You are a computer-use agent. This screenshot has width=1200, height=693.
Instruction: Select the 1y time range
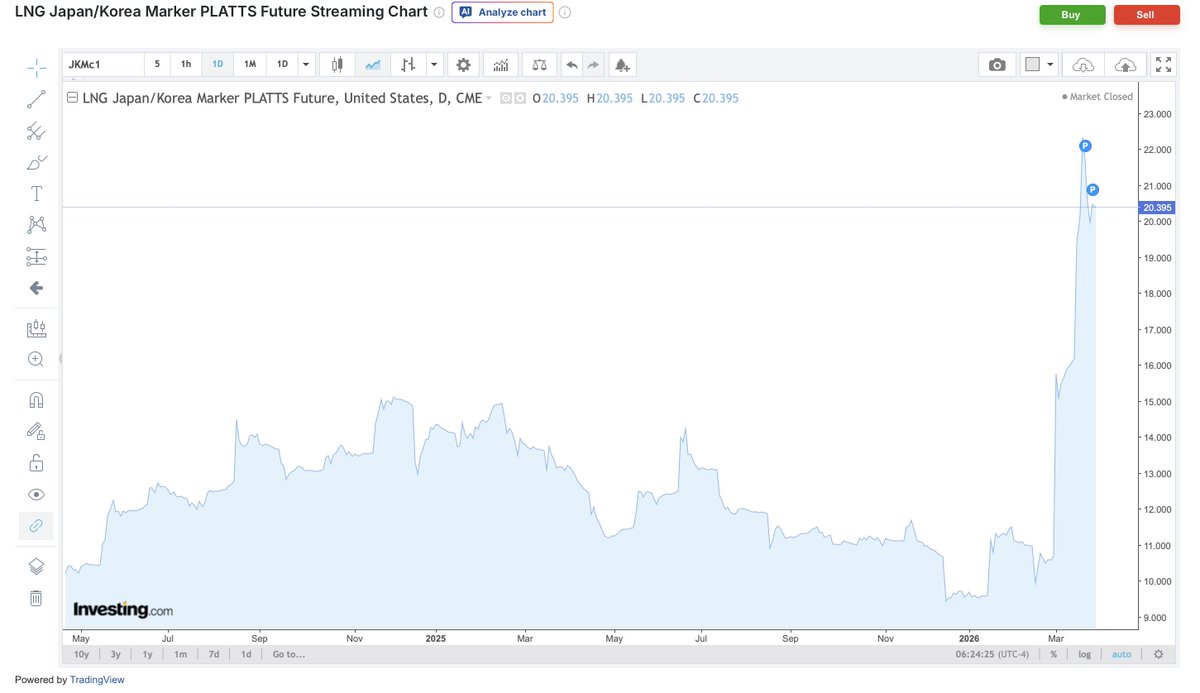tap(147, 654)
